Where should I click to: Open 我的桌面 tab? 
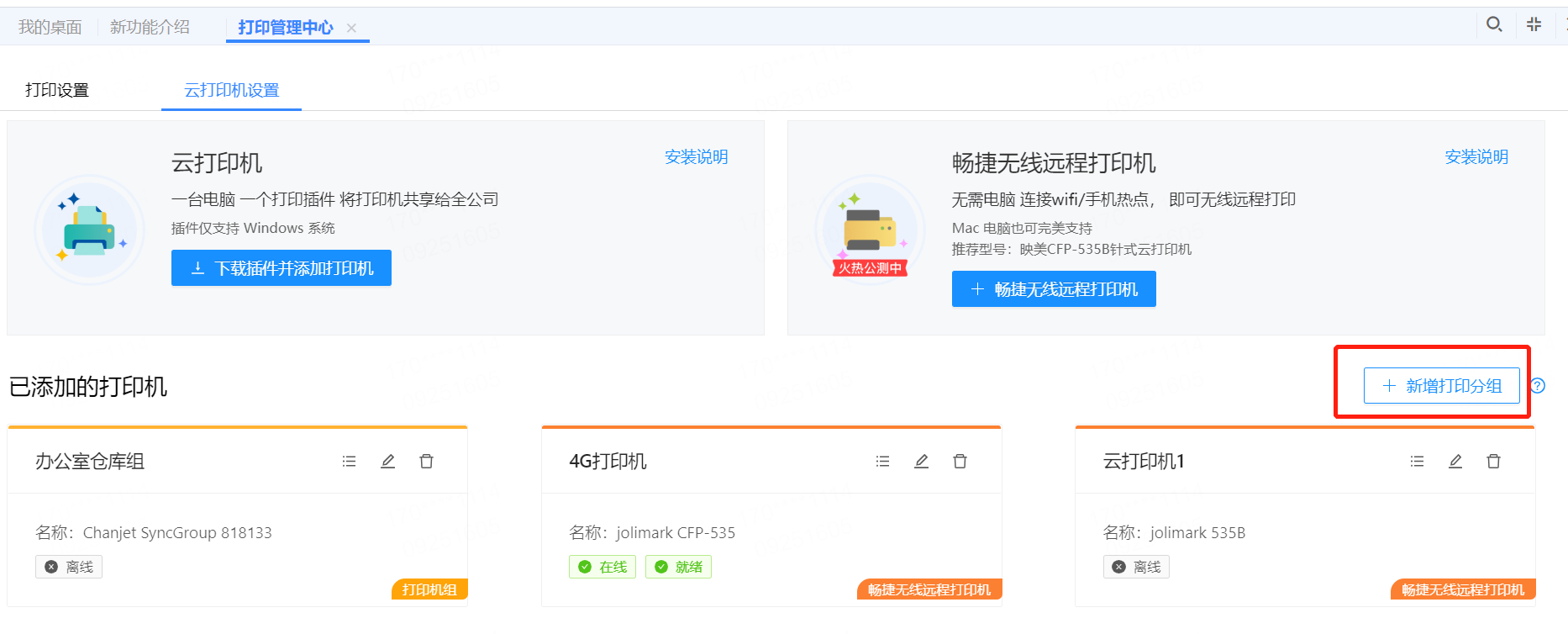[50, 27]
